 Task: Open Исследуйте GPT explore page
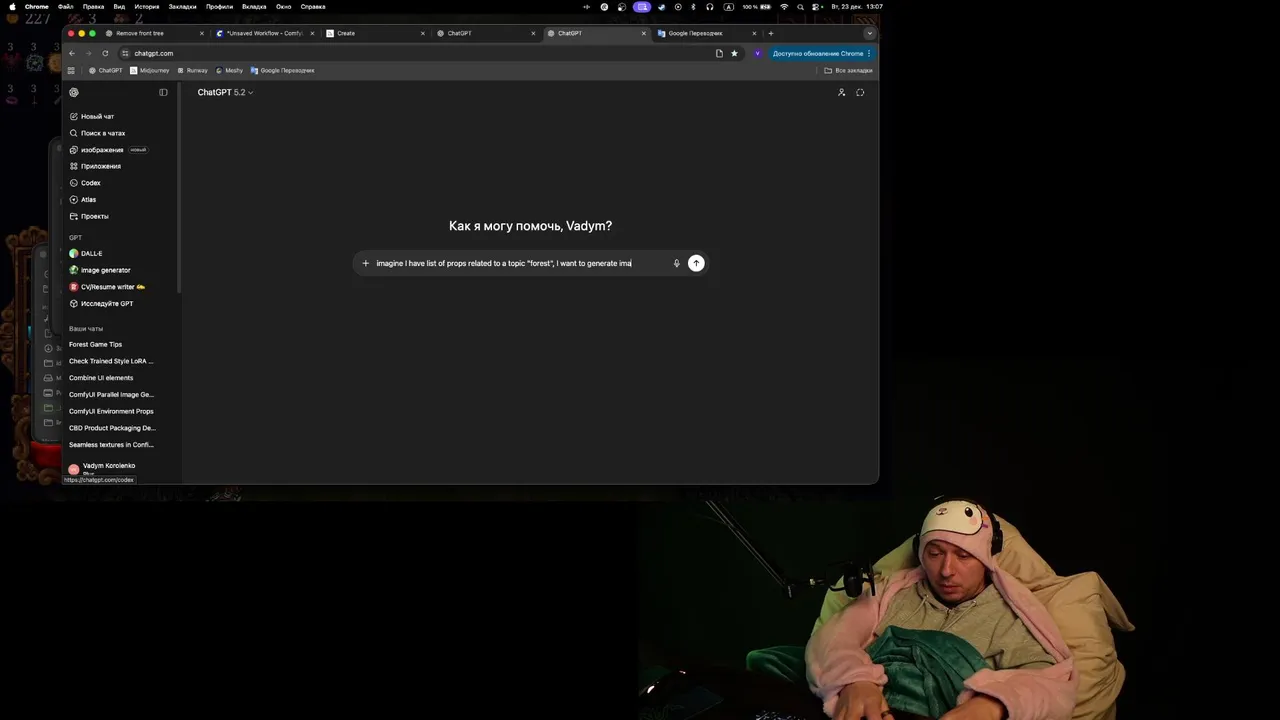tap(101, 303)
